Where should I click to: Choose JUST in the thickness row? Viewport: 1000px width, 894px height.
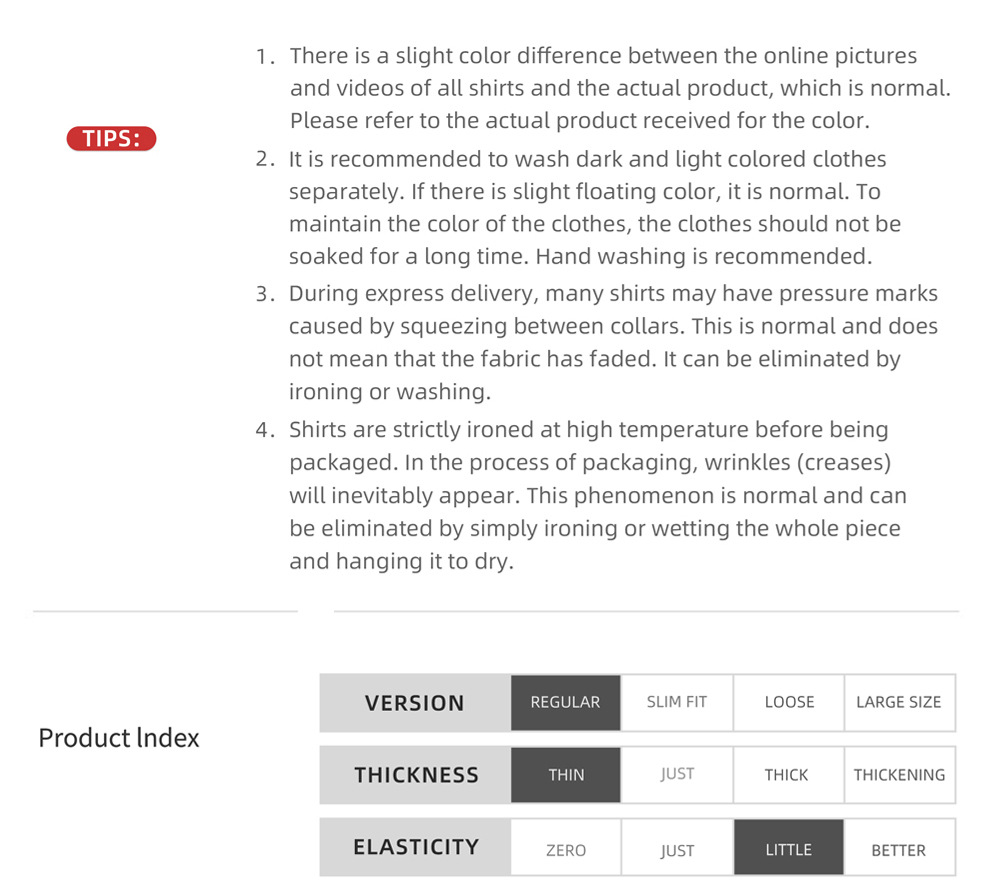point(677,775)
